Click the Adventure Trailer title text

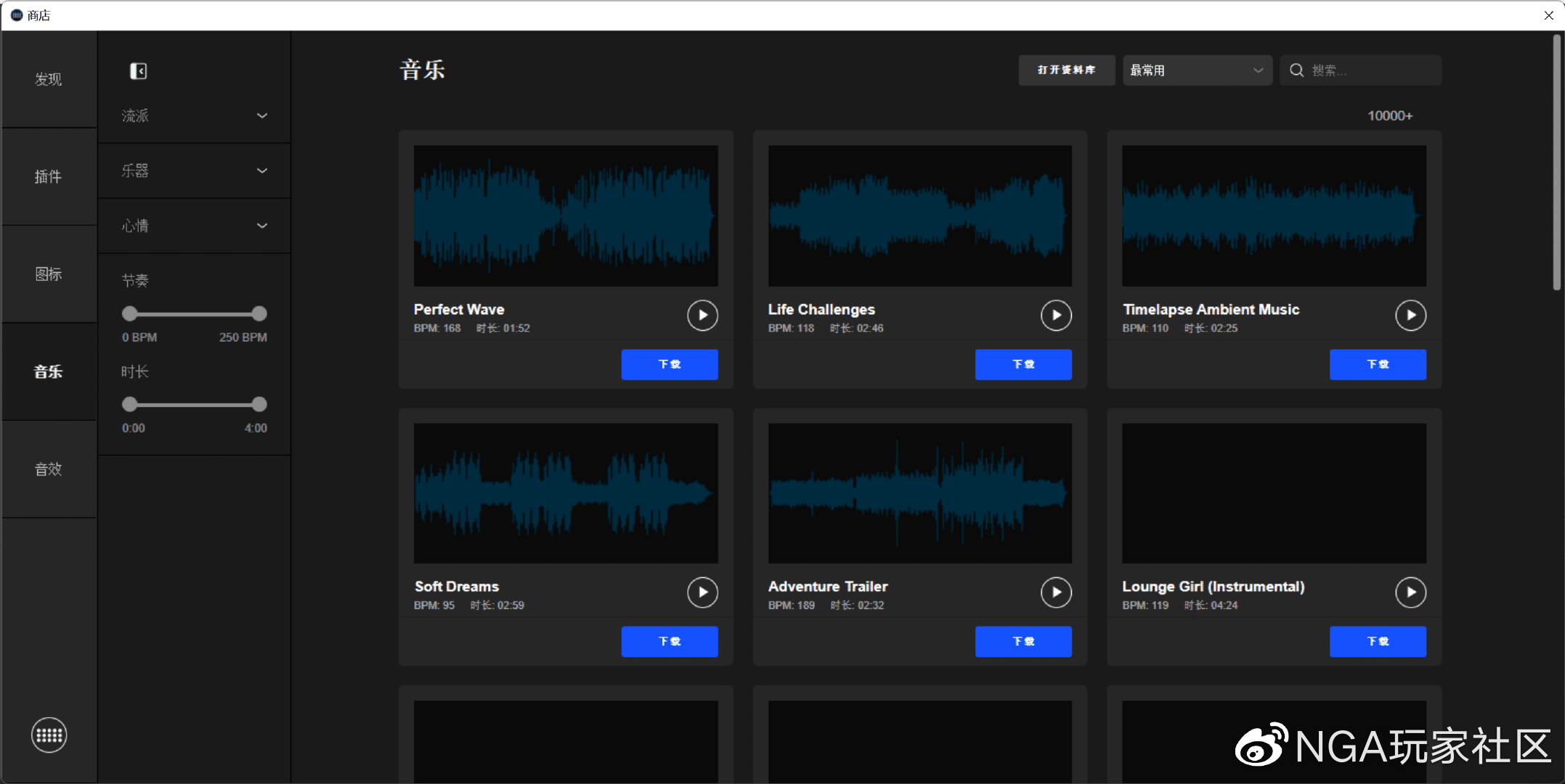(828, 587)
